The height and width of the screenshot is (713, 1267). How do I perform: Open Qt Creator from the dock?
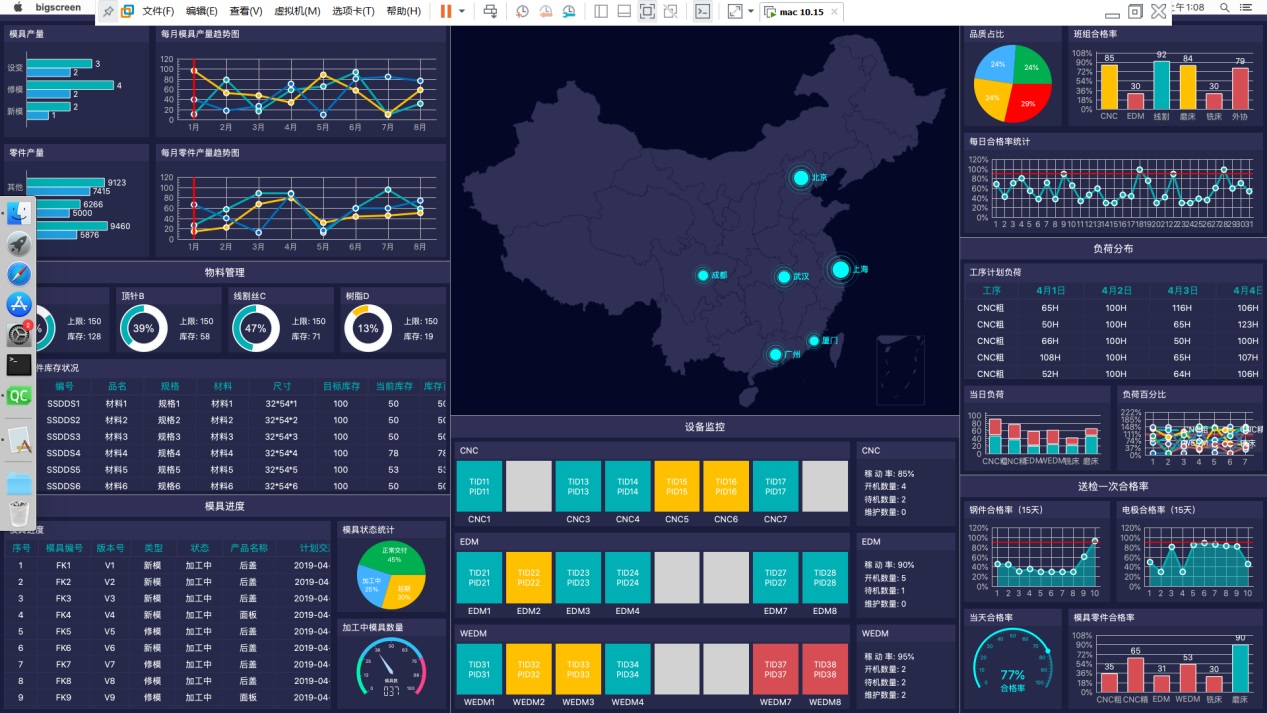click(19, 395)
